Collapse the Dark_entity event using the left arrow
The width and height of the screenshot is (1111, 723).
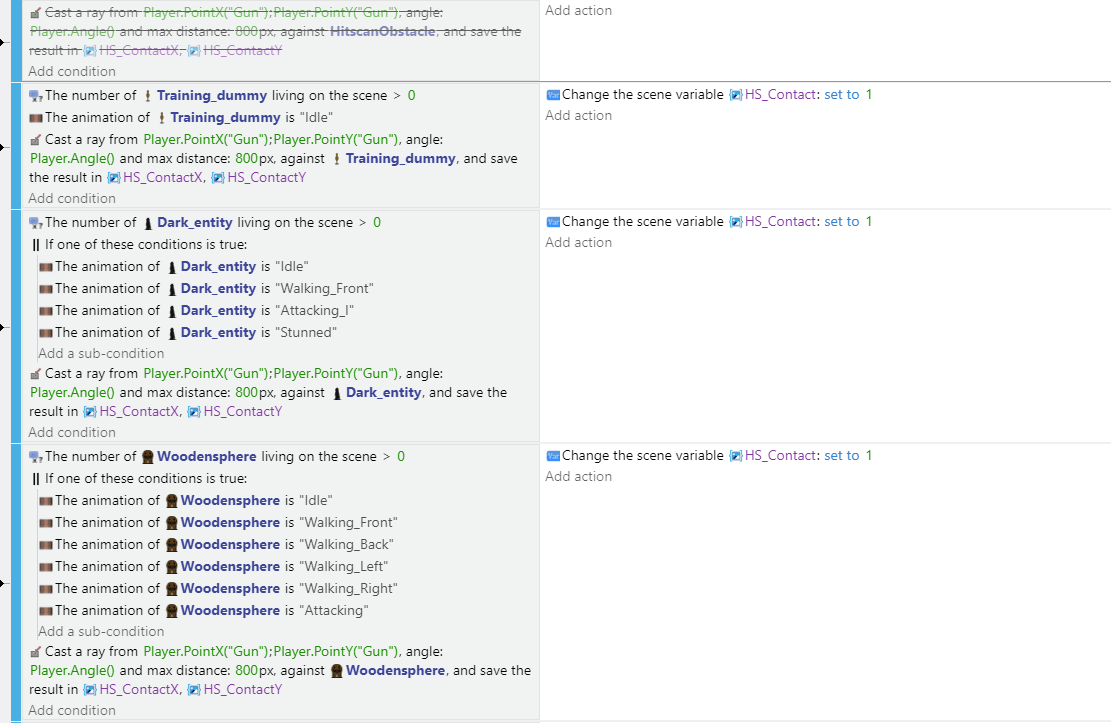click(x=3, y=327)
